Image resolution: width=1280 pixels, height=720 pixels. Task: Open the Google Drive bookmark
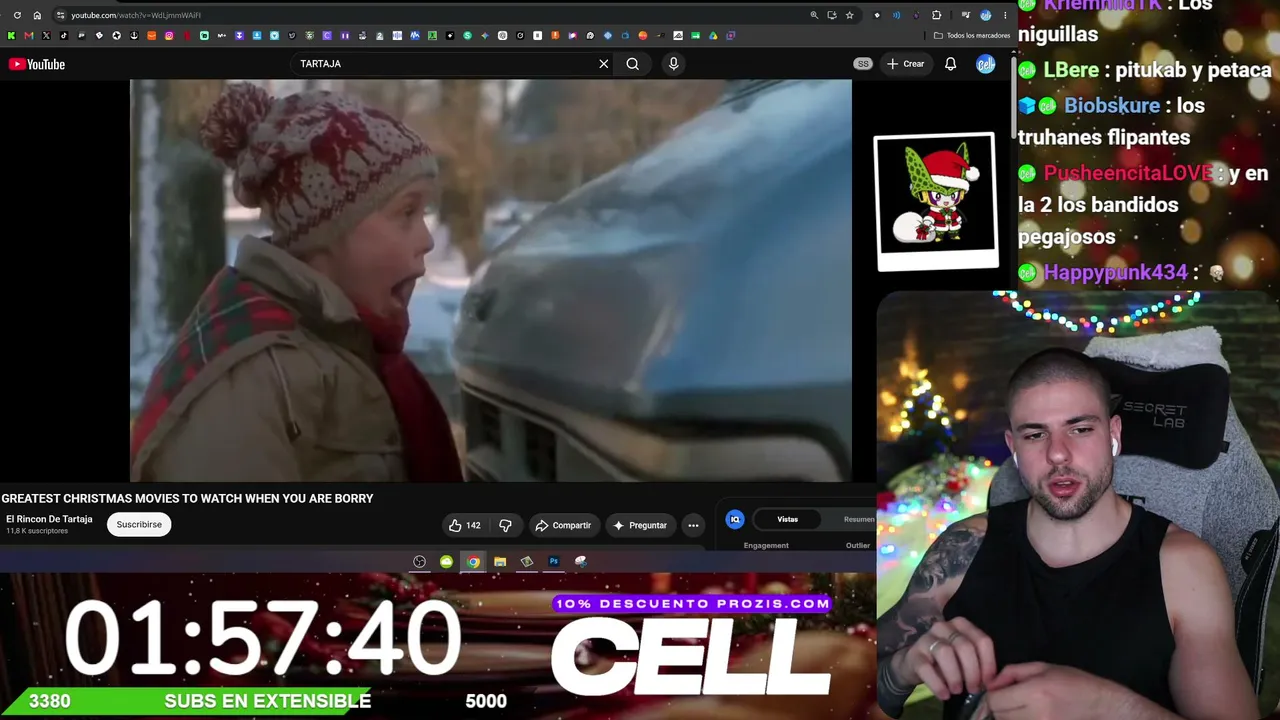tap(713, 35)
